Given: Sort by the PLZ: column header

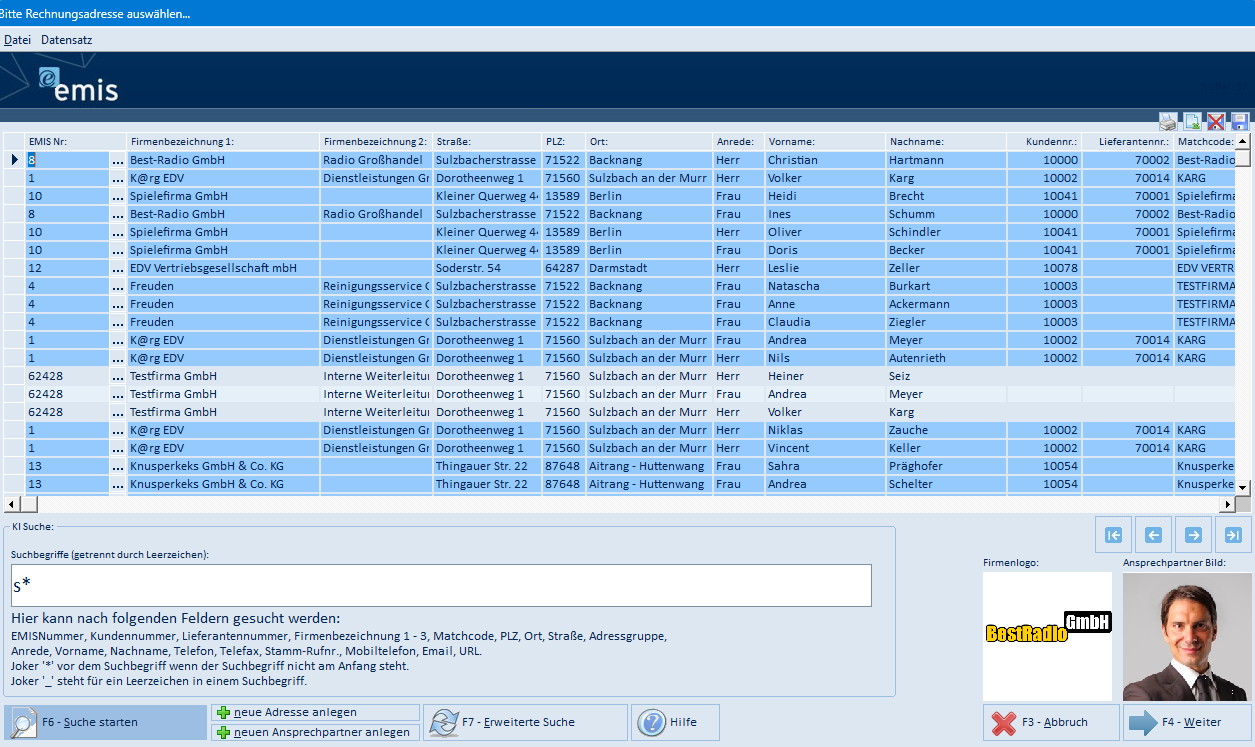Looking at the screenshot, I should click(563, 142).
